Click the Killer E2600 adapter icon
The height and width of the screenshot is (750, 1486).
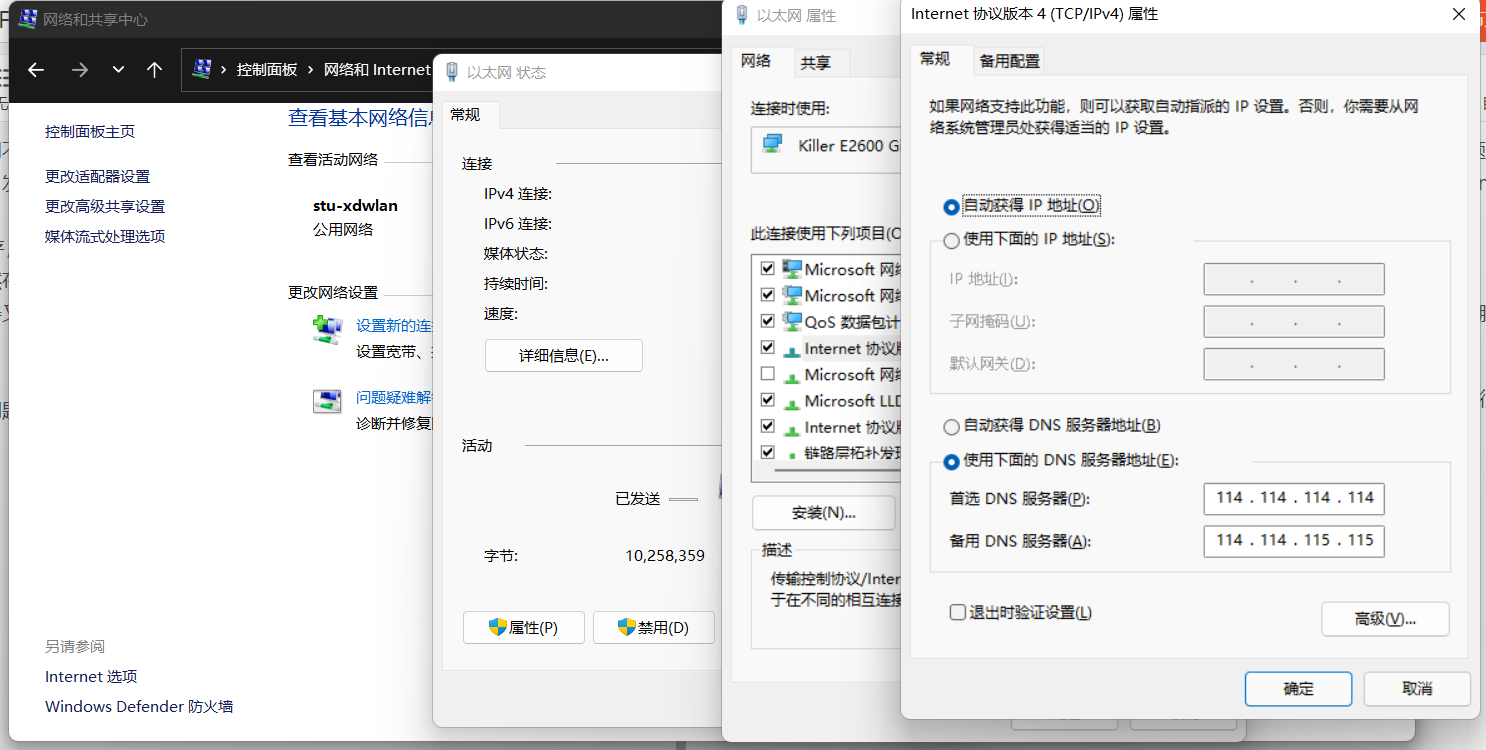click(x=772, y=145)
